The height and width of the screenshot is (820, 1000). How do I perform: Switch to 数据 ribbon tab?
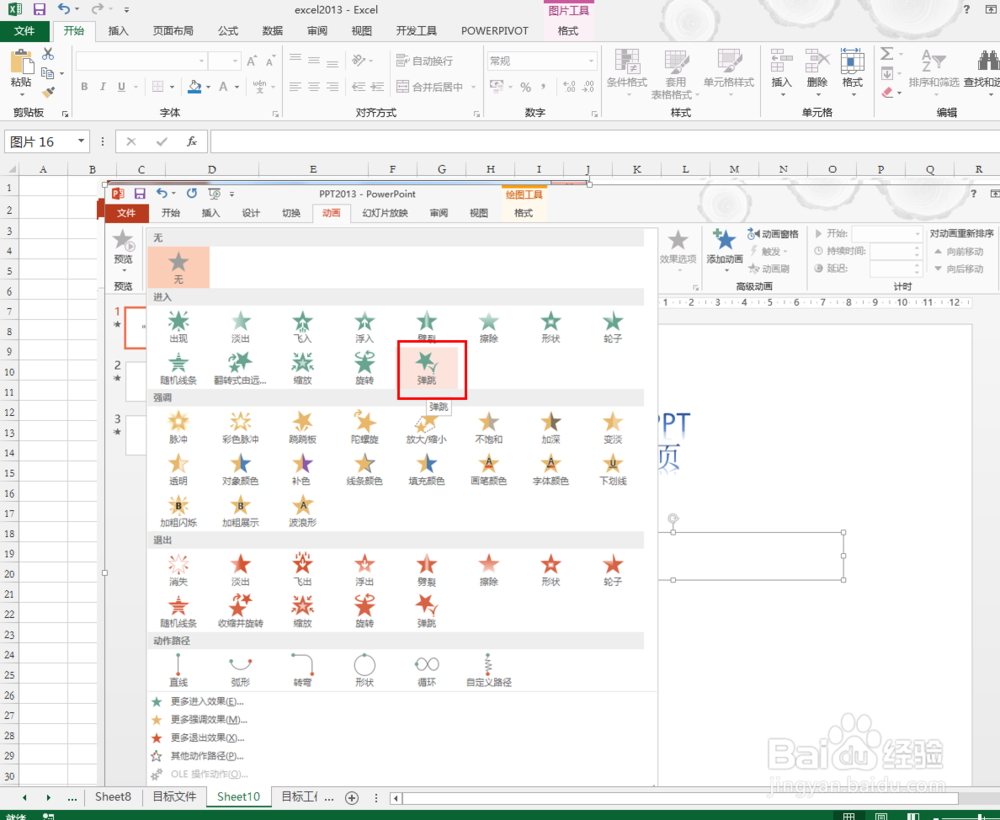pyautogui.click(x=272, y=31)
